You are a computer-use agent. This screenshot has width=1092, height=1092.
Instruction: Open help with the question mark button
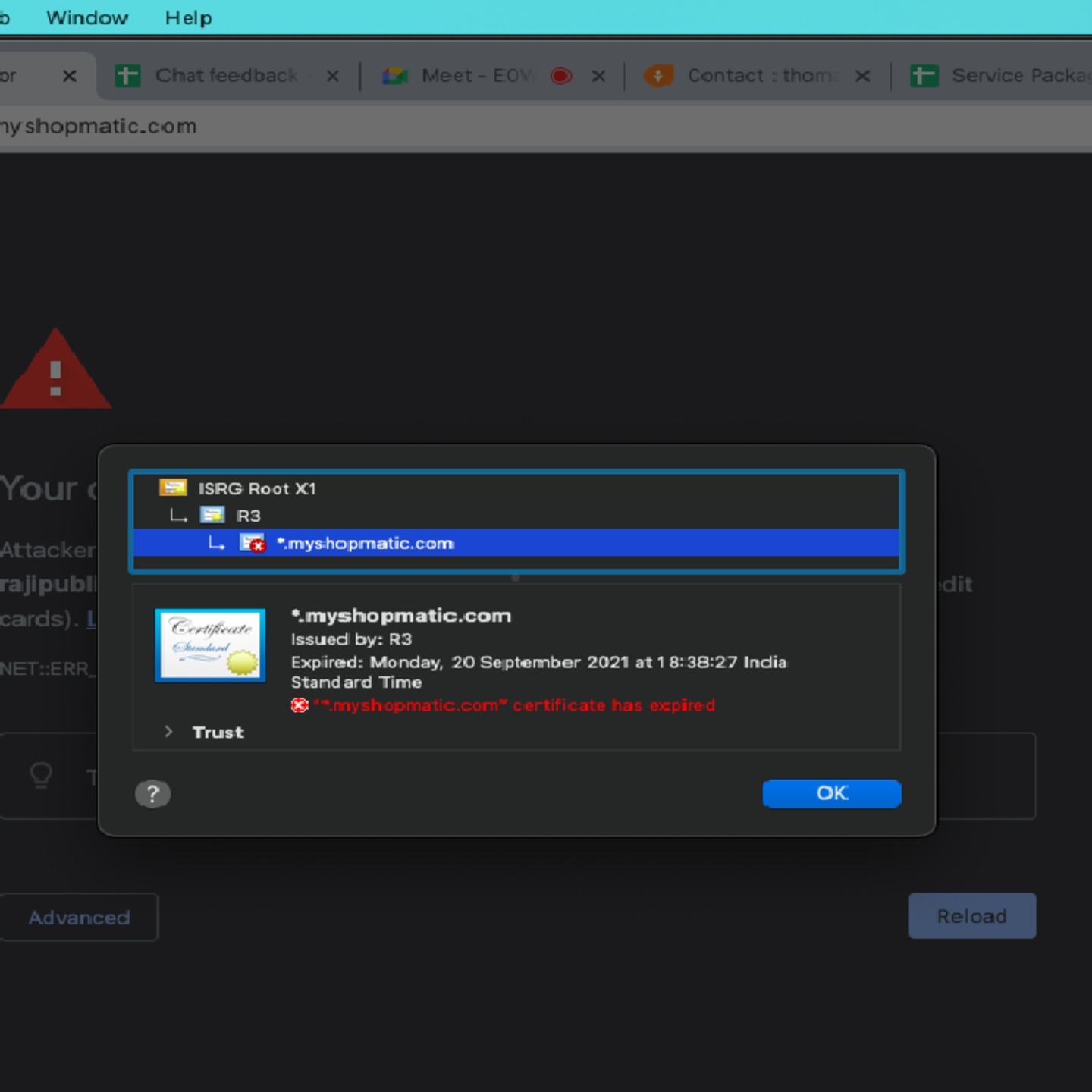coord(152,794)
